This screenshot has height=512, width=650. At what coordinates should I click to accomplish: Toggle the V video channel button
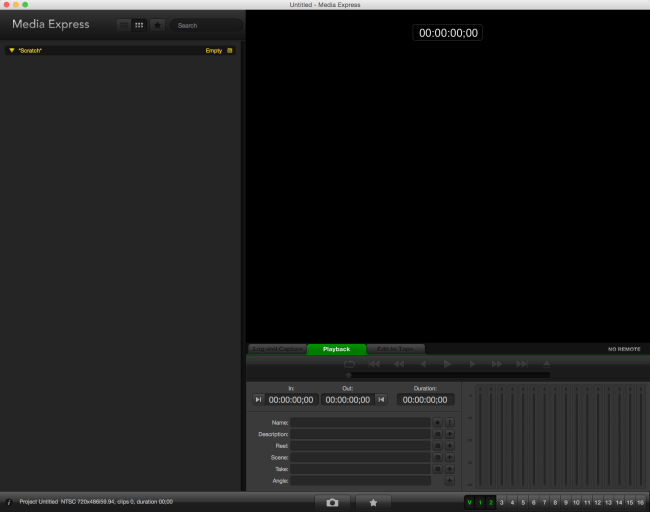[470, 502]
